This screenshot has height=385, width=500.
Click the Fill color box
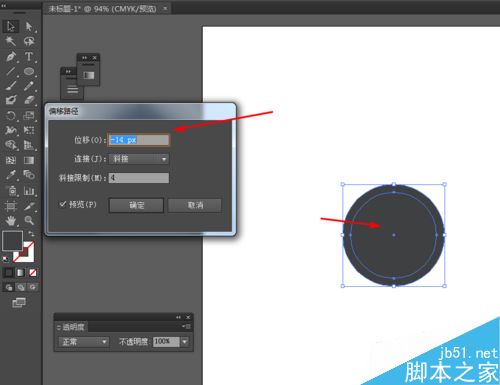tap(13, 241)
